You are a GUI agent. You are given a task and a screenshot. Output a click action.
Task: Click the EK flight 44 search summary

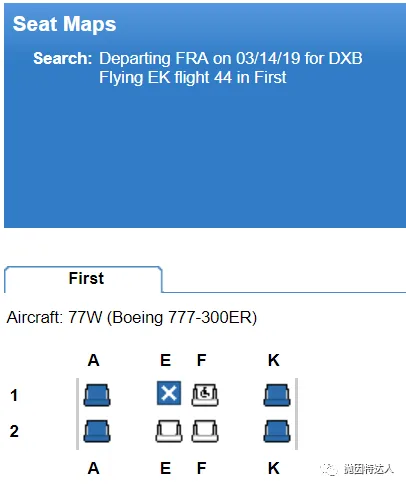coord(193,77)
